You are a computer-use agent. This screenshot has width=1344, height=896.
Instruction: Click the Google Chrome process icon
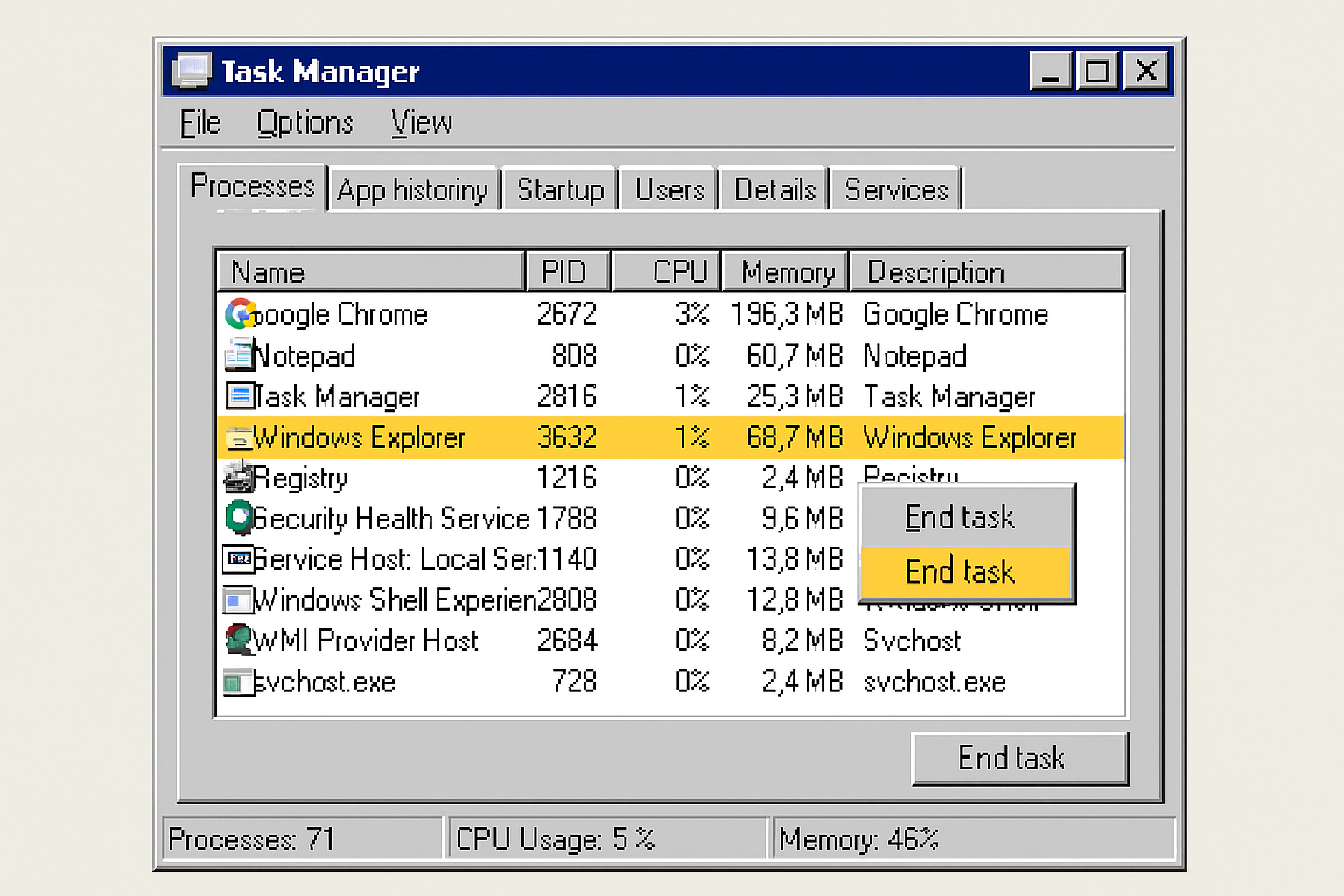click(239, 314)
